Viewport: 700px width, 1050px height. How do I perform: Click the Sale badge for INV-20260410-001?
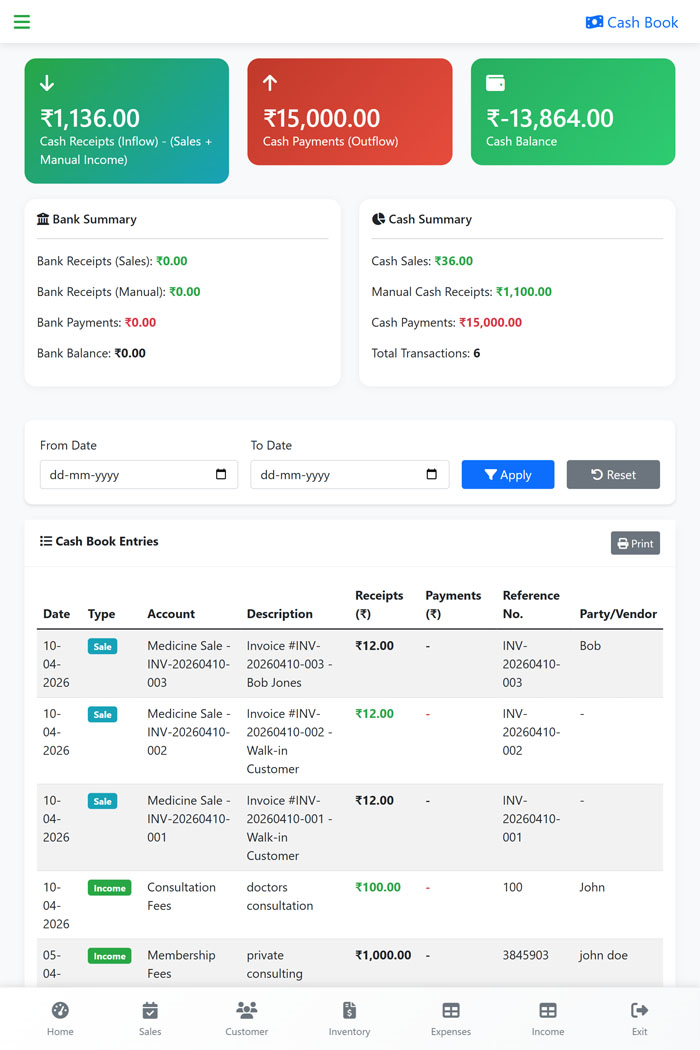(x=102, y=801)
